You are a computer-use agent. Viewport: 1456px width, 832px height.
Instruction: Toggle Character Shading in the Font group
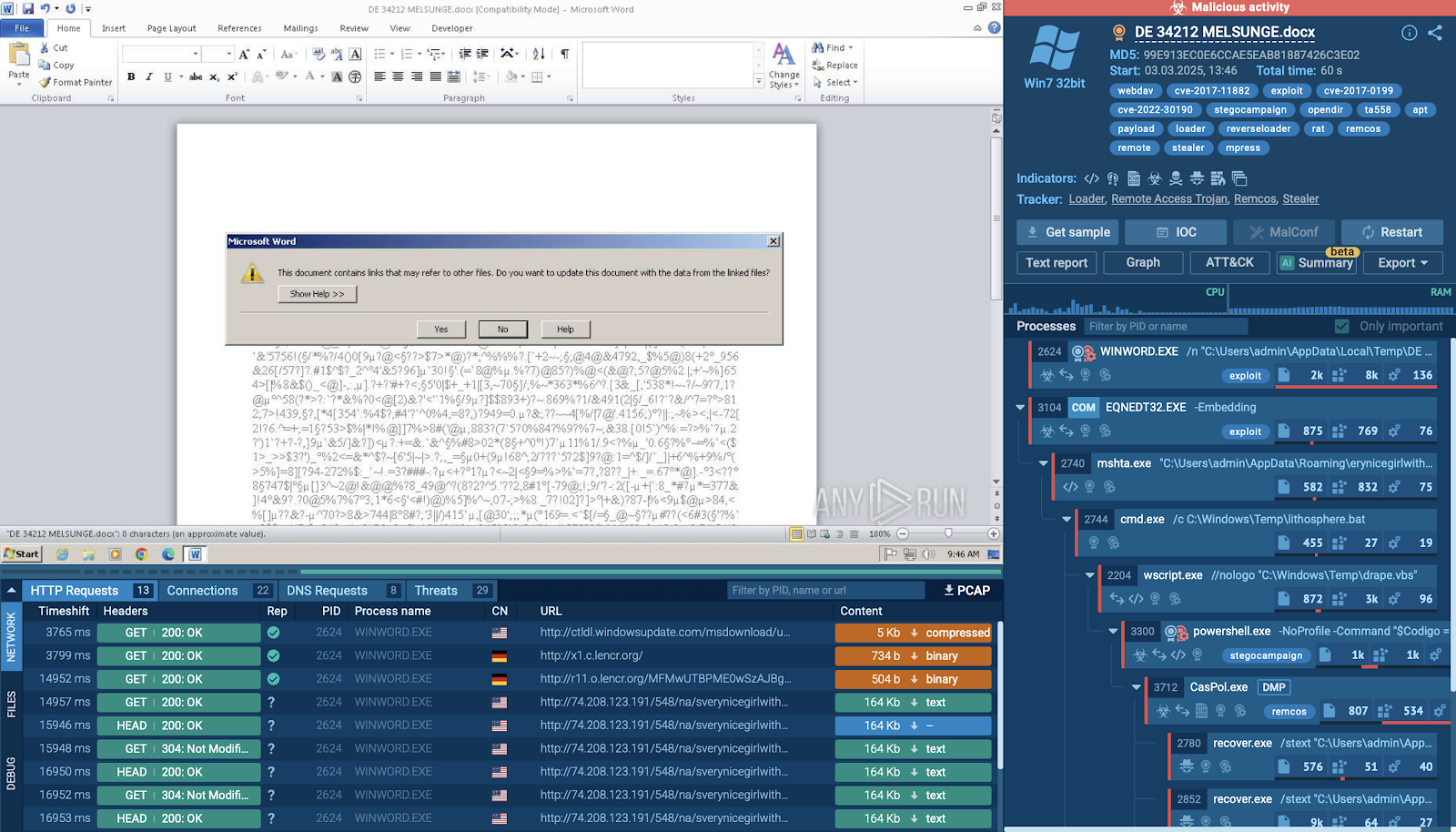337,77
